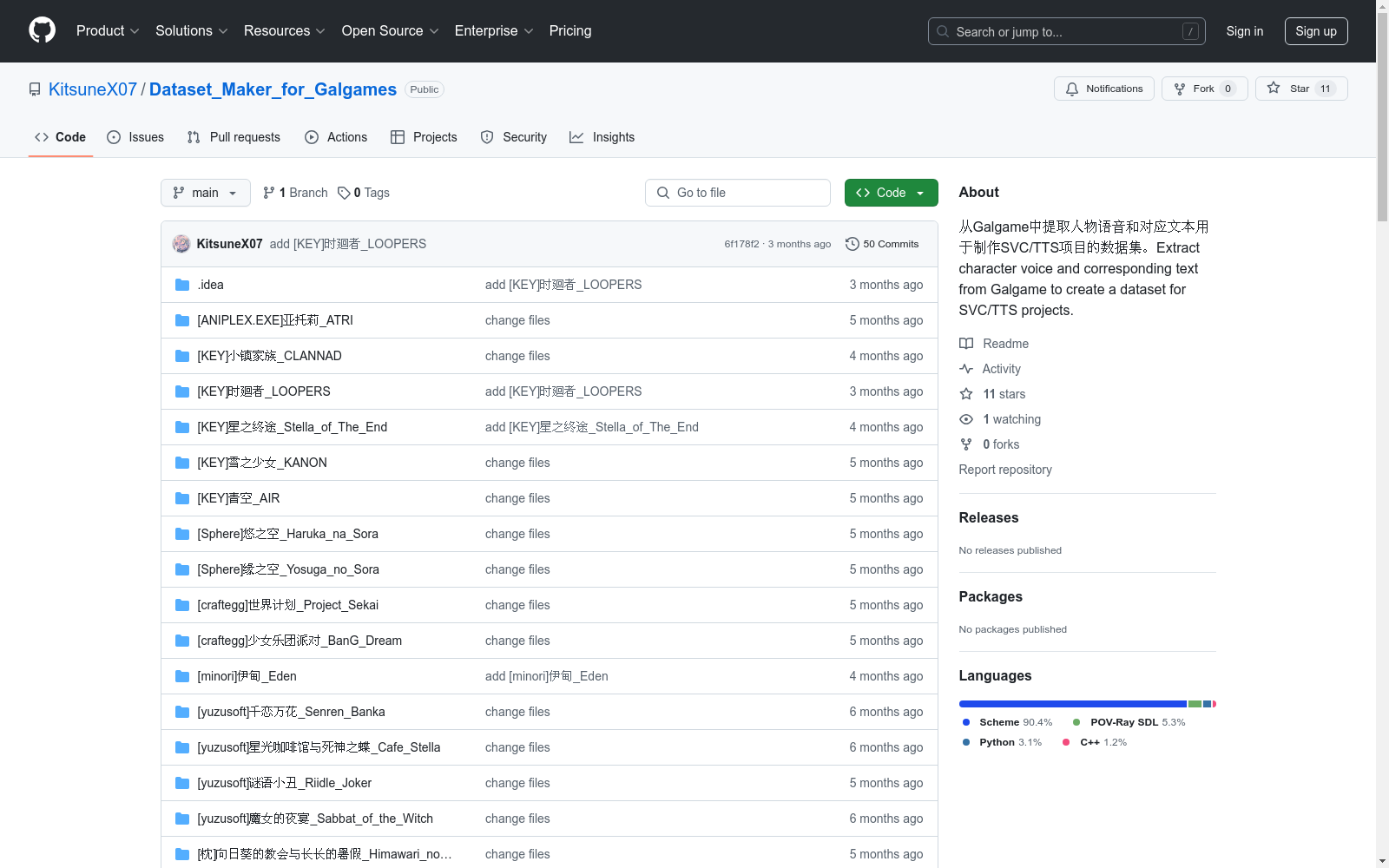Viewport: 1389px width, 868px height.
Task: Click the star icon in the Star button
Action: tap(1274, 88)
